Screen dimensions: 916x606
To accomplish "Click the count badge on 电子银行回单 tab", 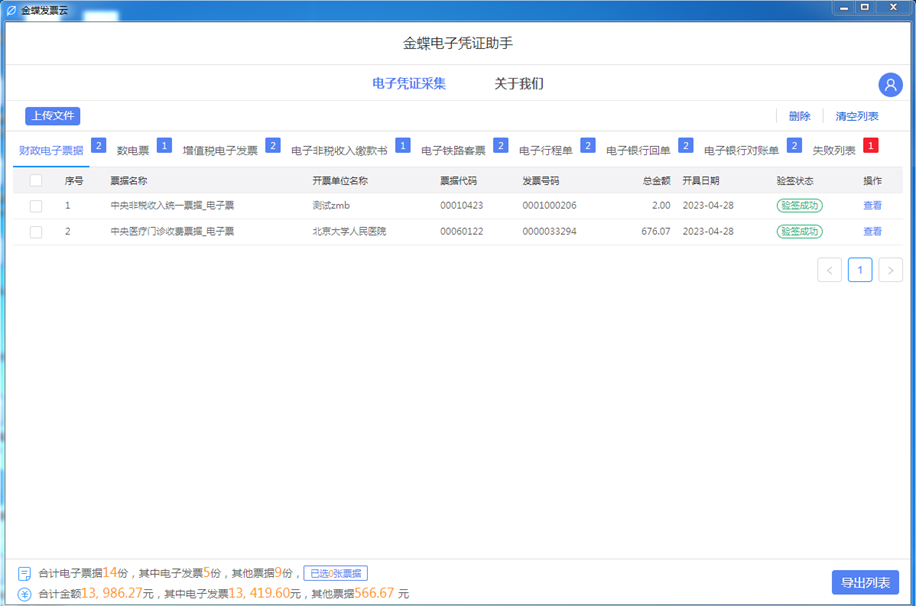I will point(686,146).
